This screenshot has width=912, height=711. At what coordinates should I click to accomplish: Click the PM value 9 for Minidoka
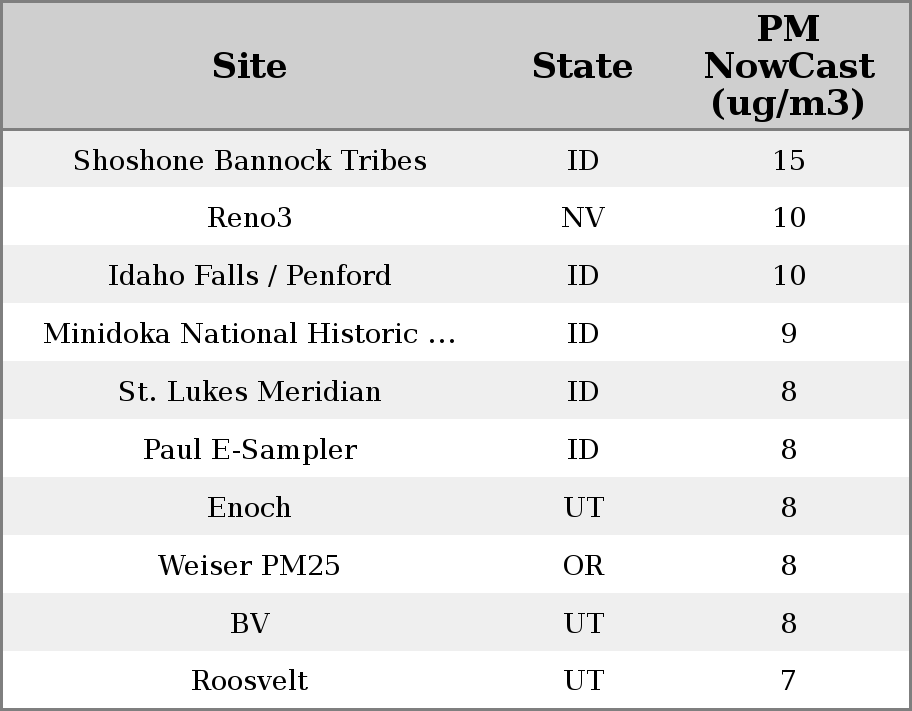pyautogui.click(x=788, y=334)
